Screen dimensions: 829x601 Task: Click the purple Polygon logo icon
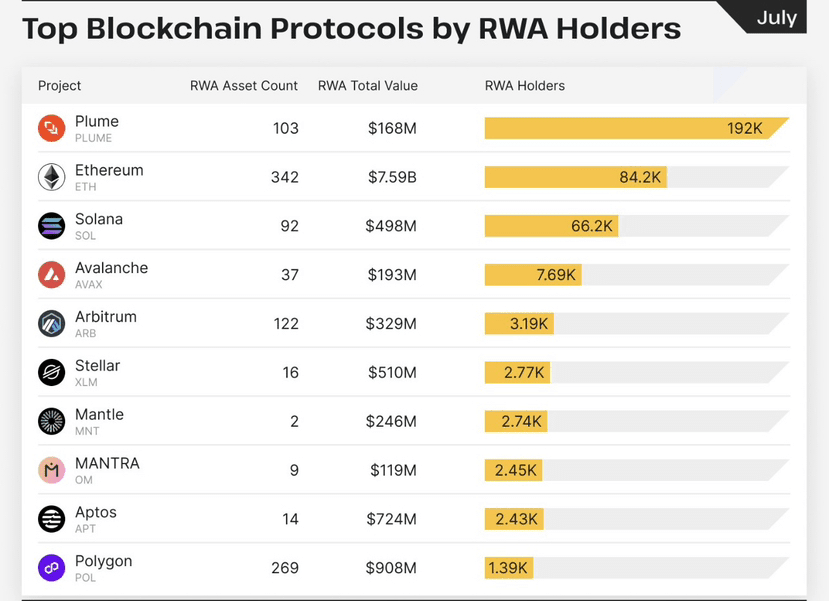point(51,568)
